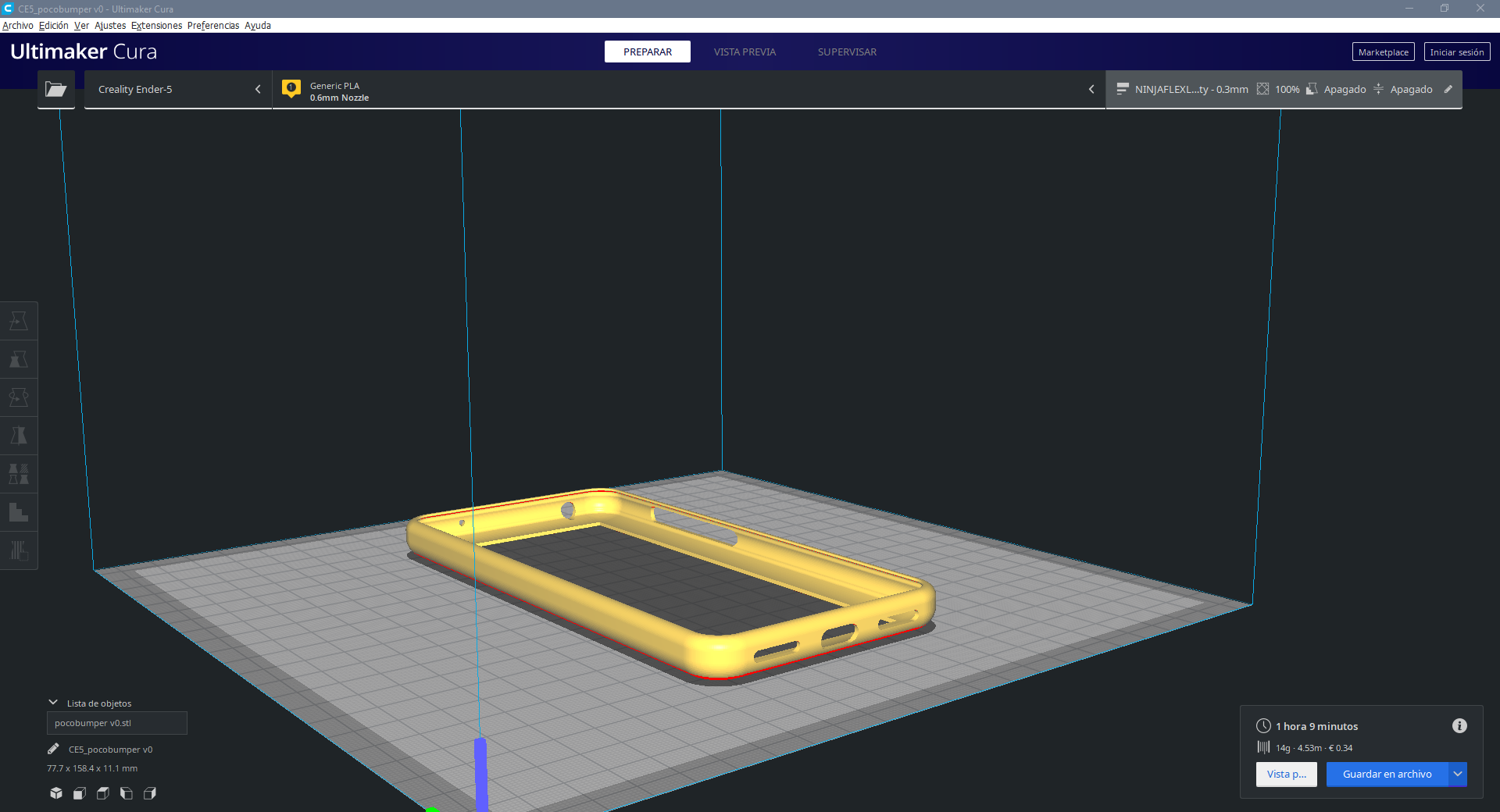Open the Per Model Settings tool

coord(19,473)
